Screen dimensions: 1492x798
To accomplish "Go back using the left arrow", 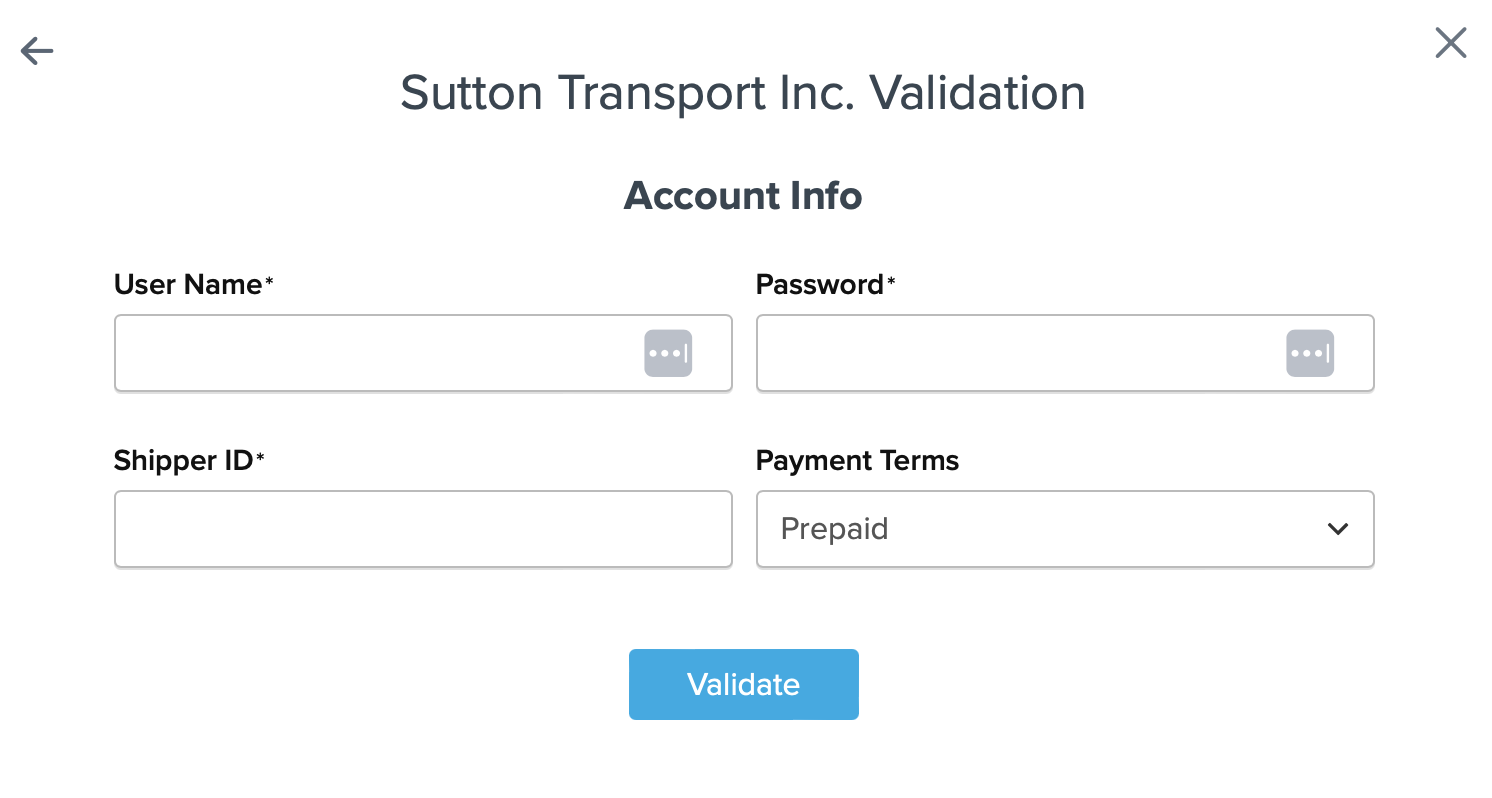I will click(37, 51).
